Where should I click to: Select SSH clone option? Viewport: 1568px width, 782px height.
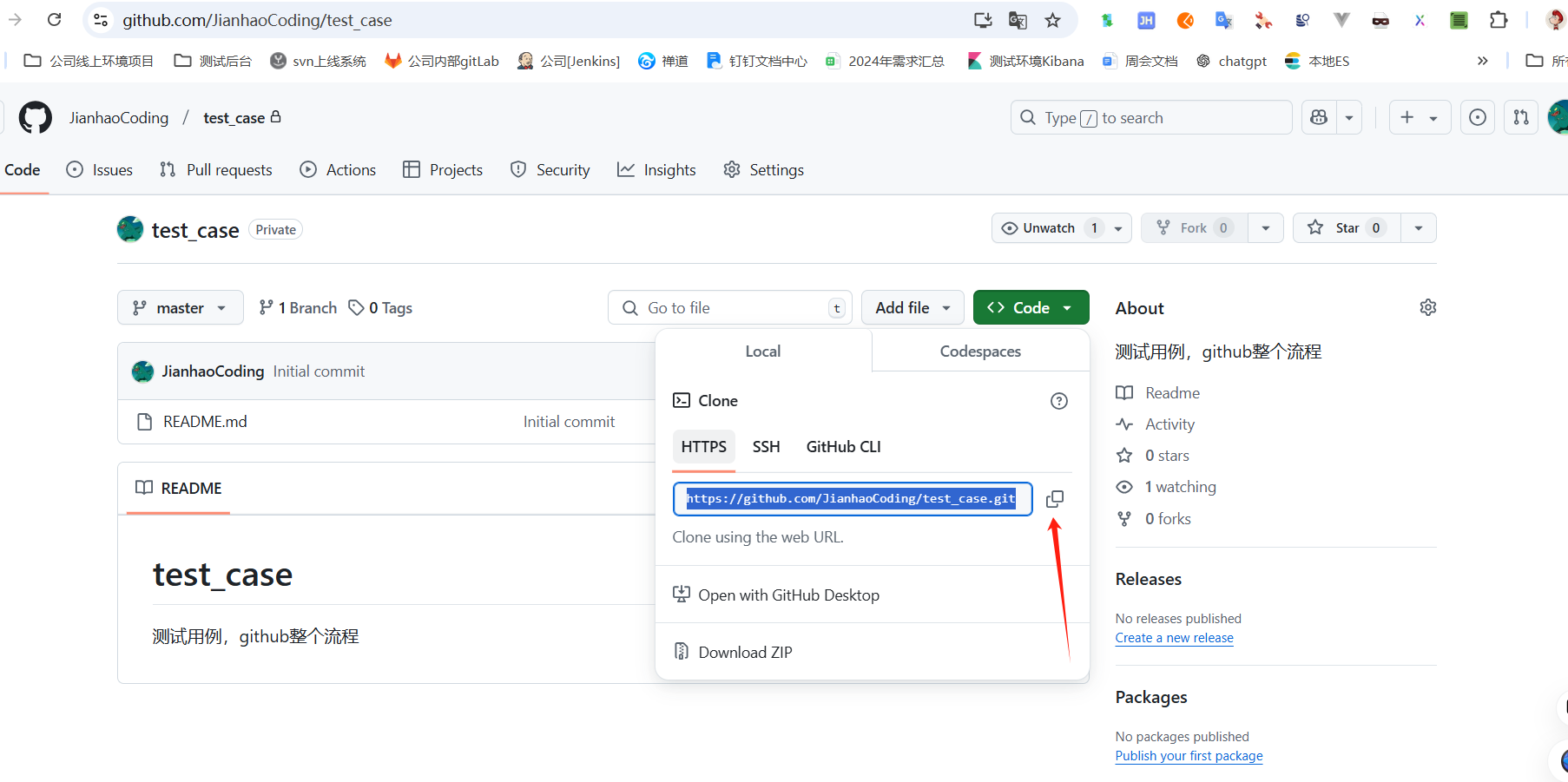(x=766, y=447)
